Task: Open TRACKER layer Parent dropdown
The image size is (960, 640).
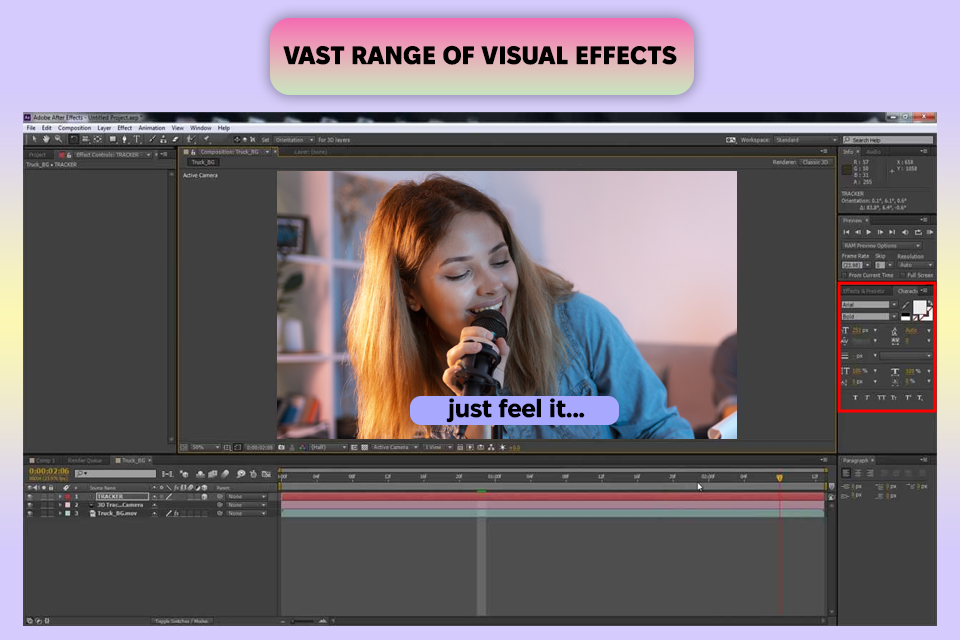Action: click(247, 497)
